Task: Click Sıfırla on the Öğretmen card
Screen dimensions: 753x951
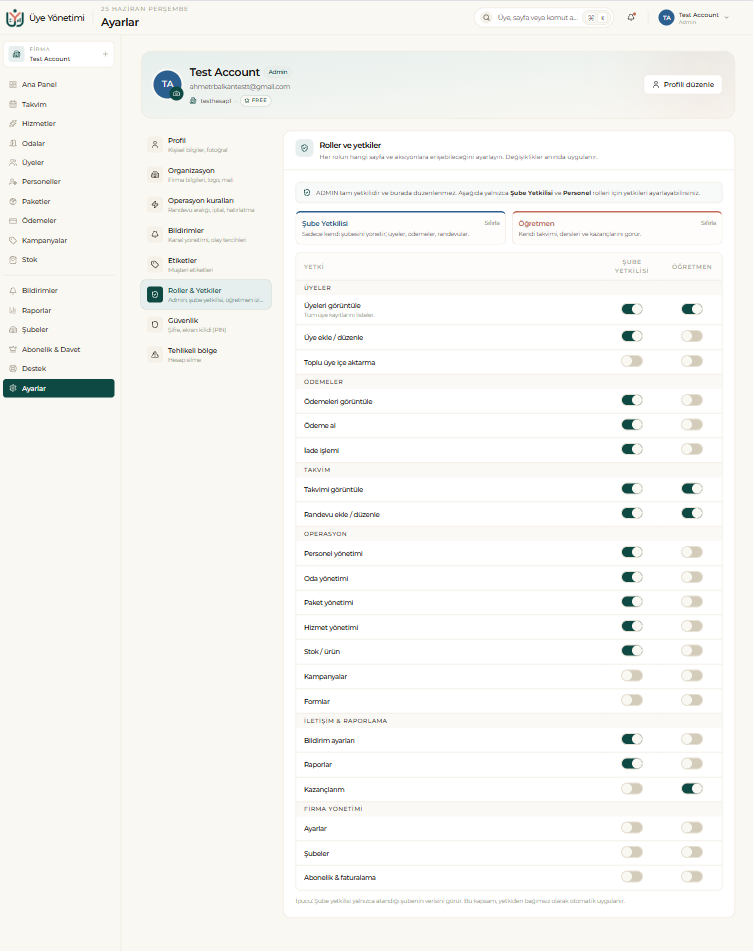Action: point(708,223)
